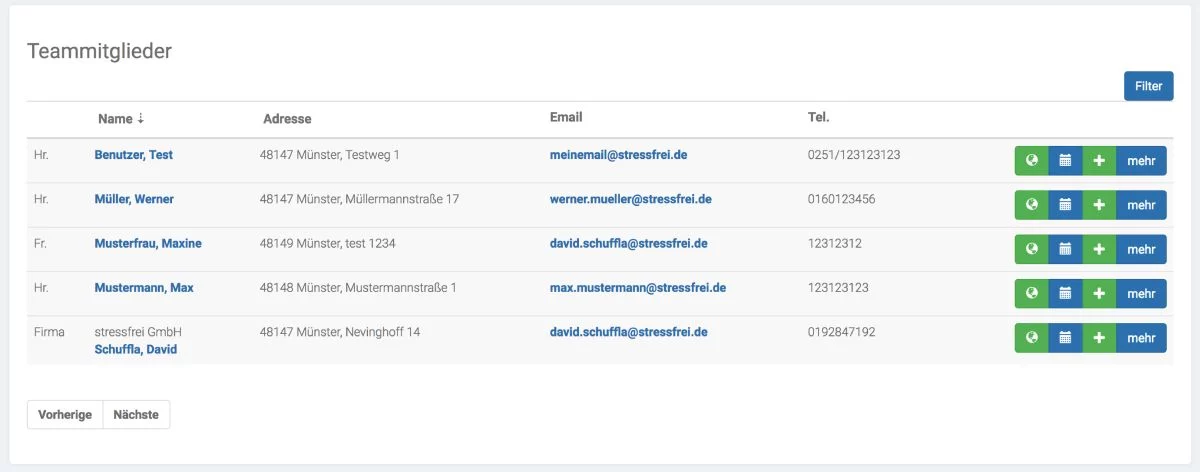1200x472 pixels.
Task: Open member Müller, Werner
Action: 134,199
